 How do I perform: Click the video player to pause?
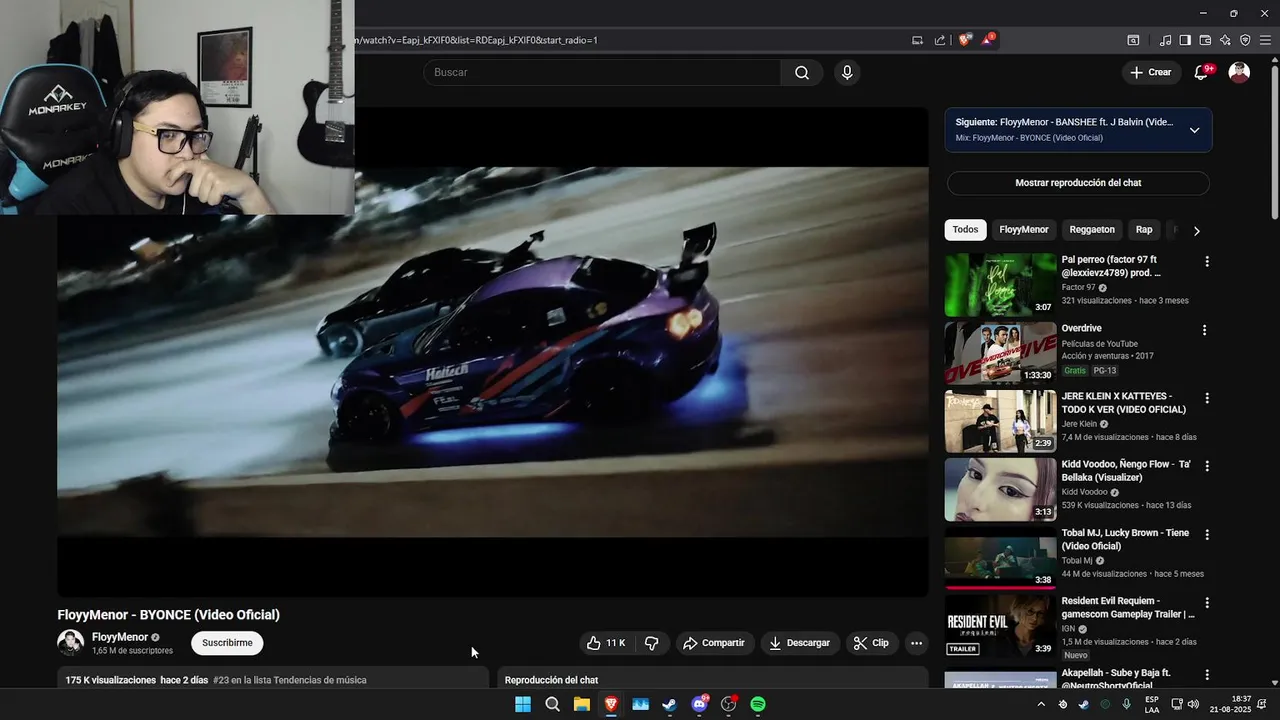(493, 352)
